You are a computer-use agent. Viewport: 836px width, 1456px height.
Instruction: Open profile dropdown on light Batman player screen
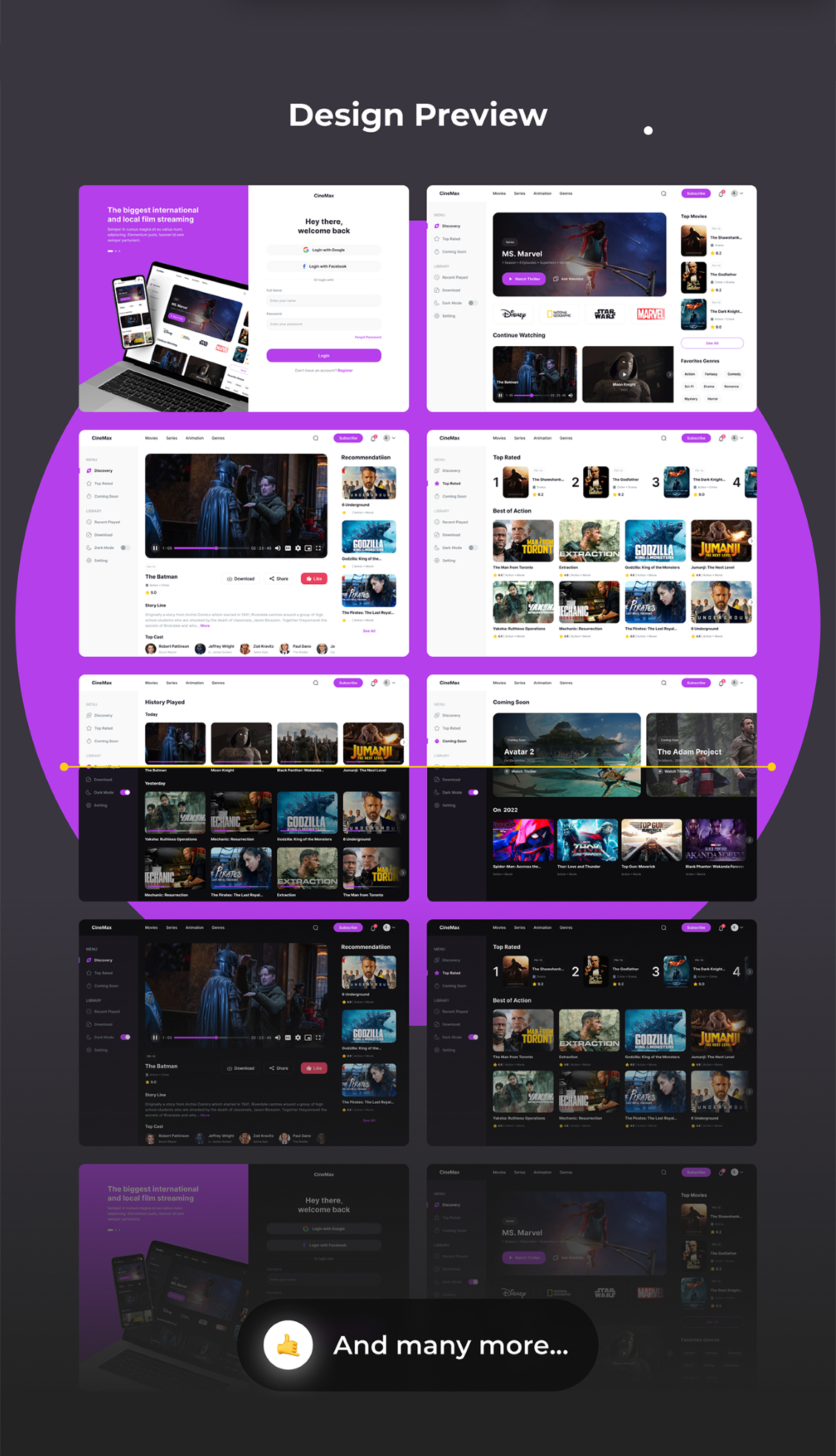point(388,438)
